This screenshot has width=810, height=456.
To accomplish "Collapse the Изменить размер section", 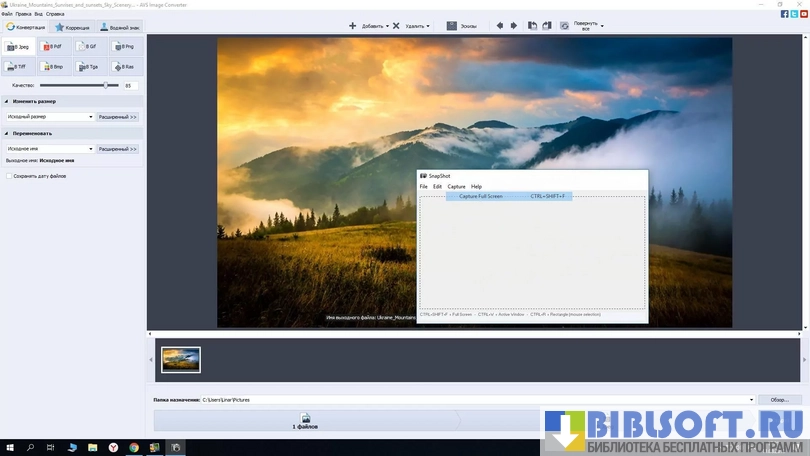I will pos(8,101).
